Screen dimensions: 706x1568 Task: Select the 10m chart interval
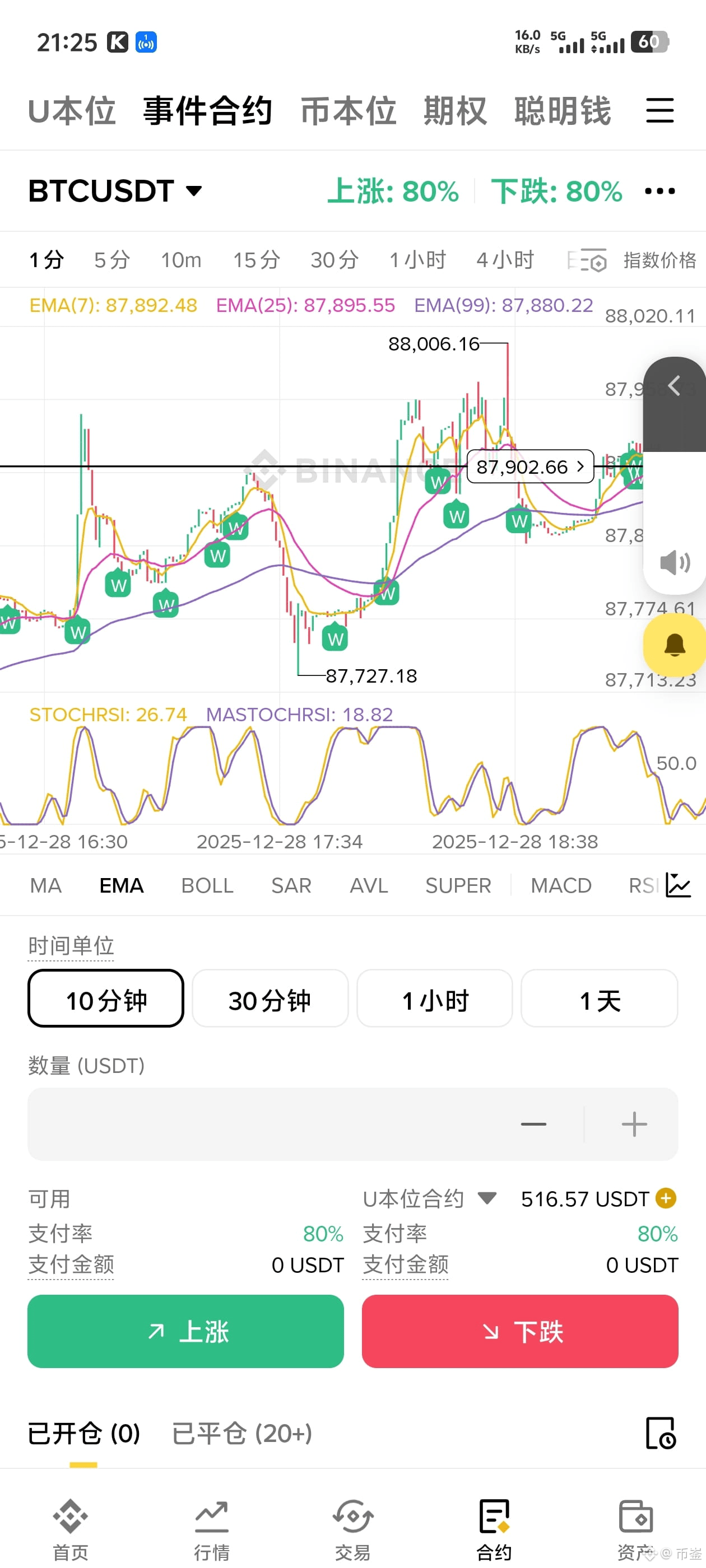click(181, 260)
